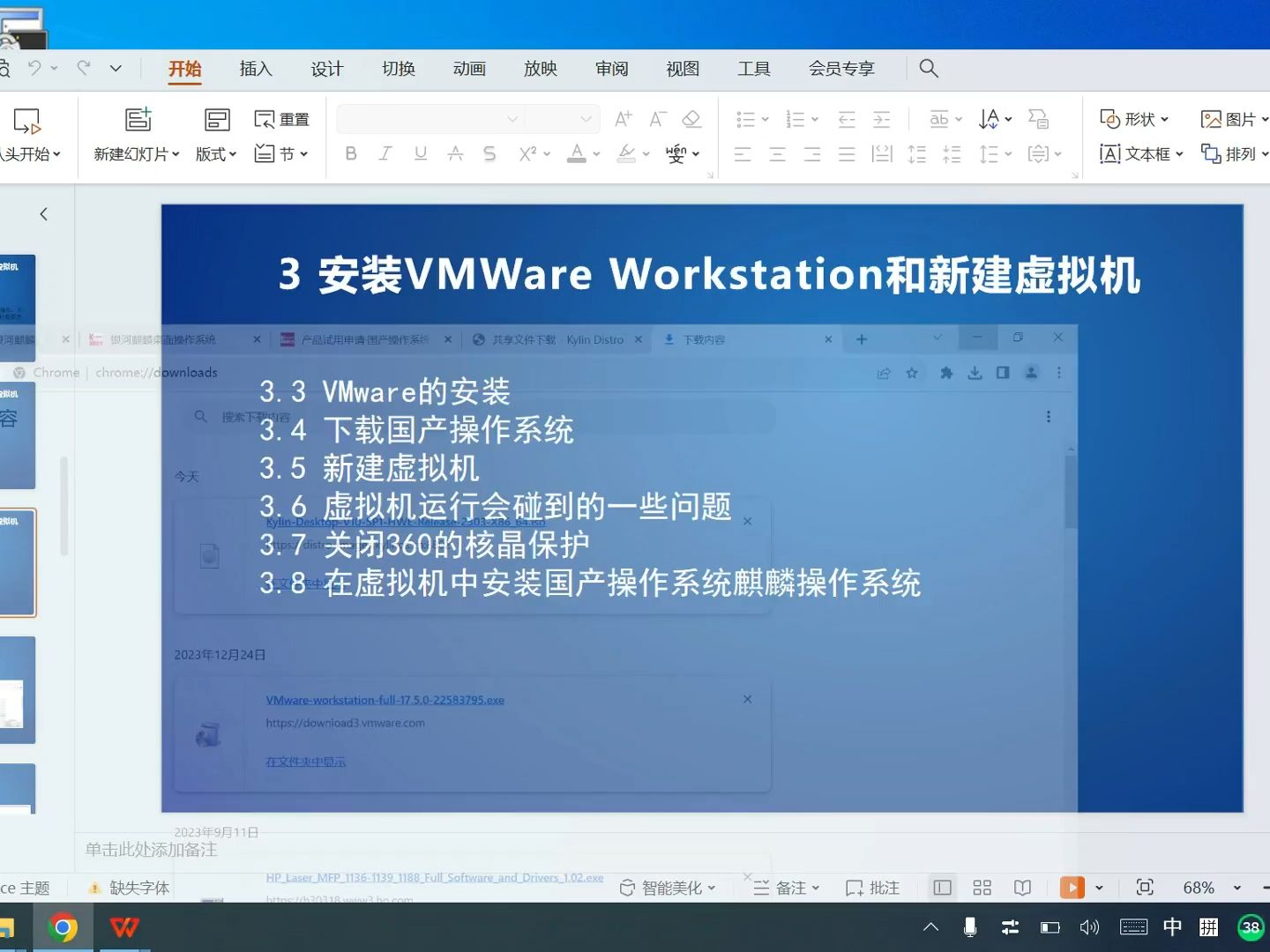1270x952 pixels.
Task: Increase the font size
Action: [622, 118]
